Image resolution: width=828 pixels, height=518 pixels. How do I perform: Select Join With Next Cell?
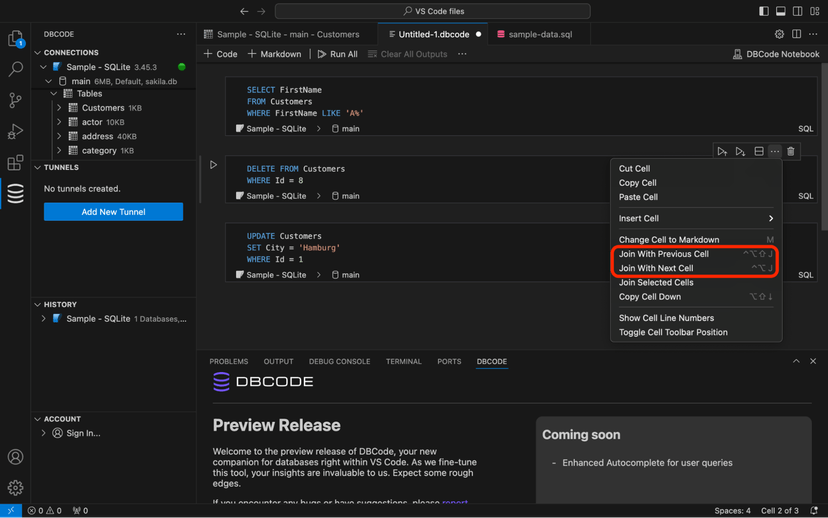(696, 268)
